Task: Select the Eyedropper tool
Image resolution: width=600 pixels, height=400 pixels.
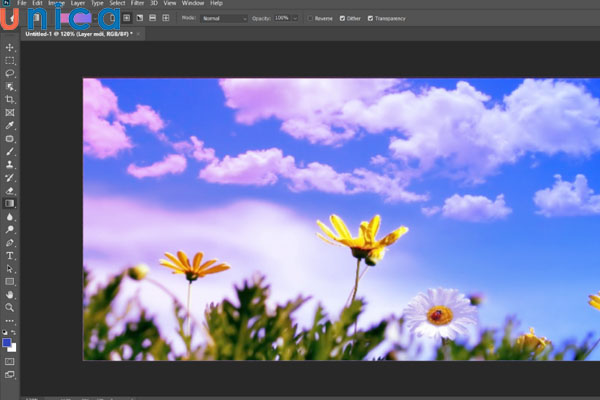Action: point(10,126)
